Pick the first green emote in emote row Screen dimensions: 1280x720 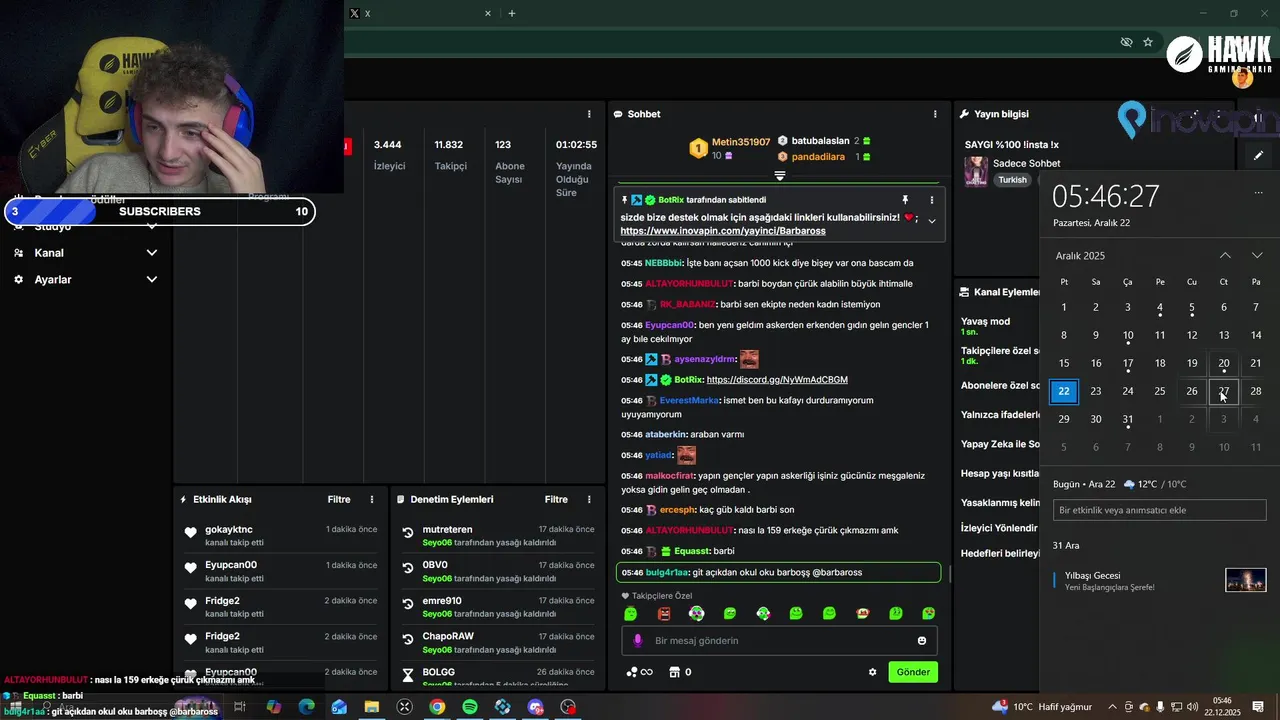coord(631,613)
